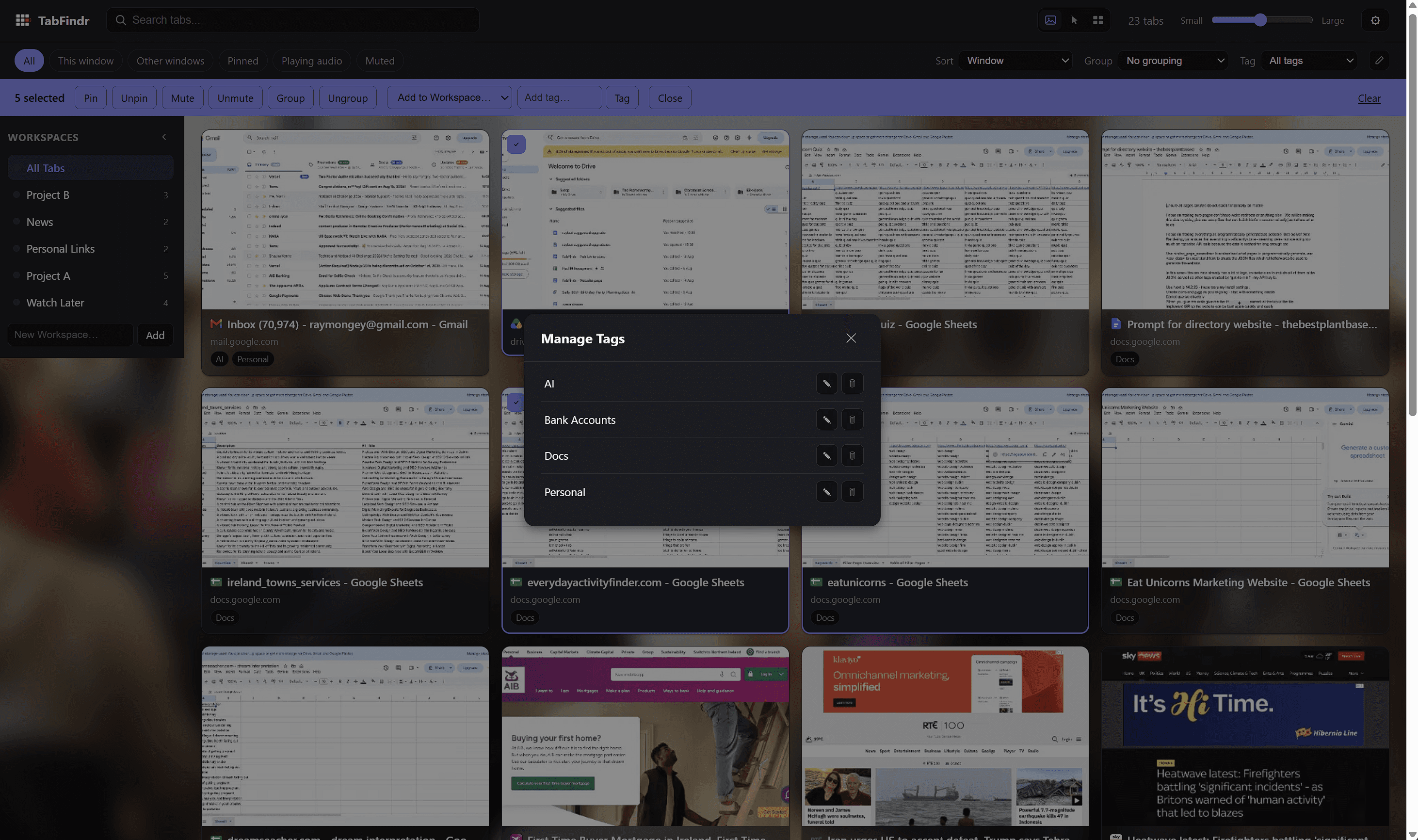
Task: Open the Add to Workspace dropdown
Action: (449, 97)
